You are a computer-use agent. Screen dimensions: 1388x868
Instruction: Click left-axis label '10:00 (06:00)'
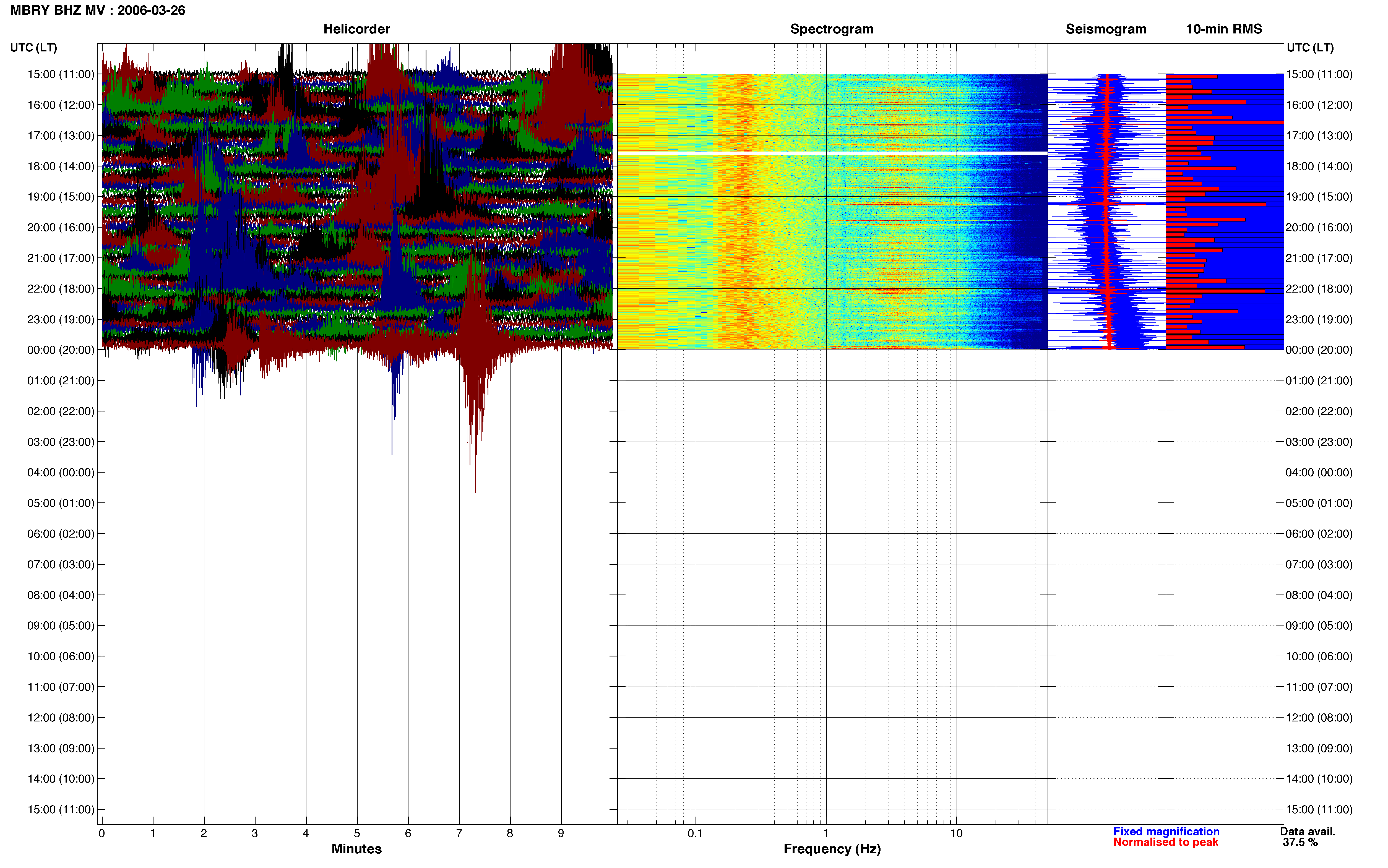click(x=61, y=656)
